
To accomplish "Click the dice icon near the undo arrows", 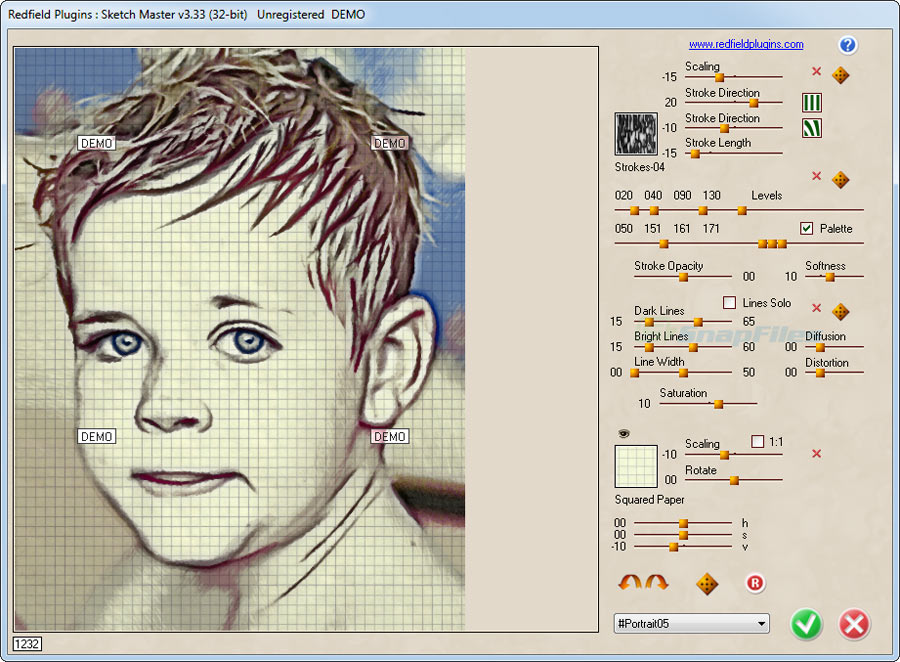I will (x=706, y=583).
